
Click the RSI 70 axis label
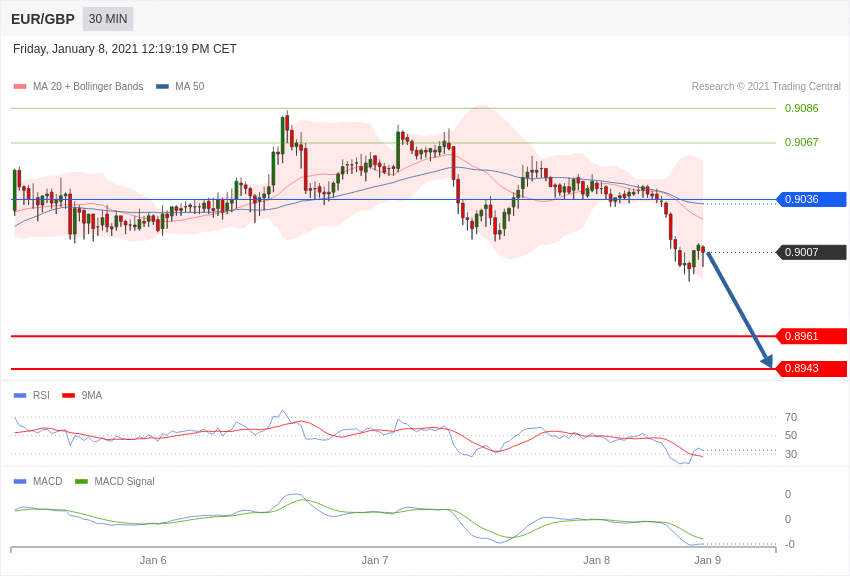pyautogui.click(x=791, y=417)
